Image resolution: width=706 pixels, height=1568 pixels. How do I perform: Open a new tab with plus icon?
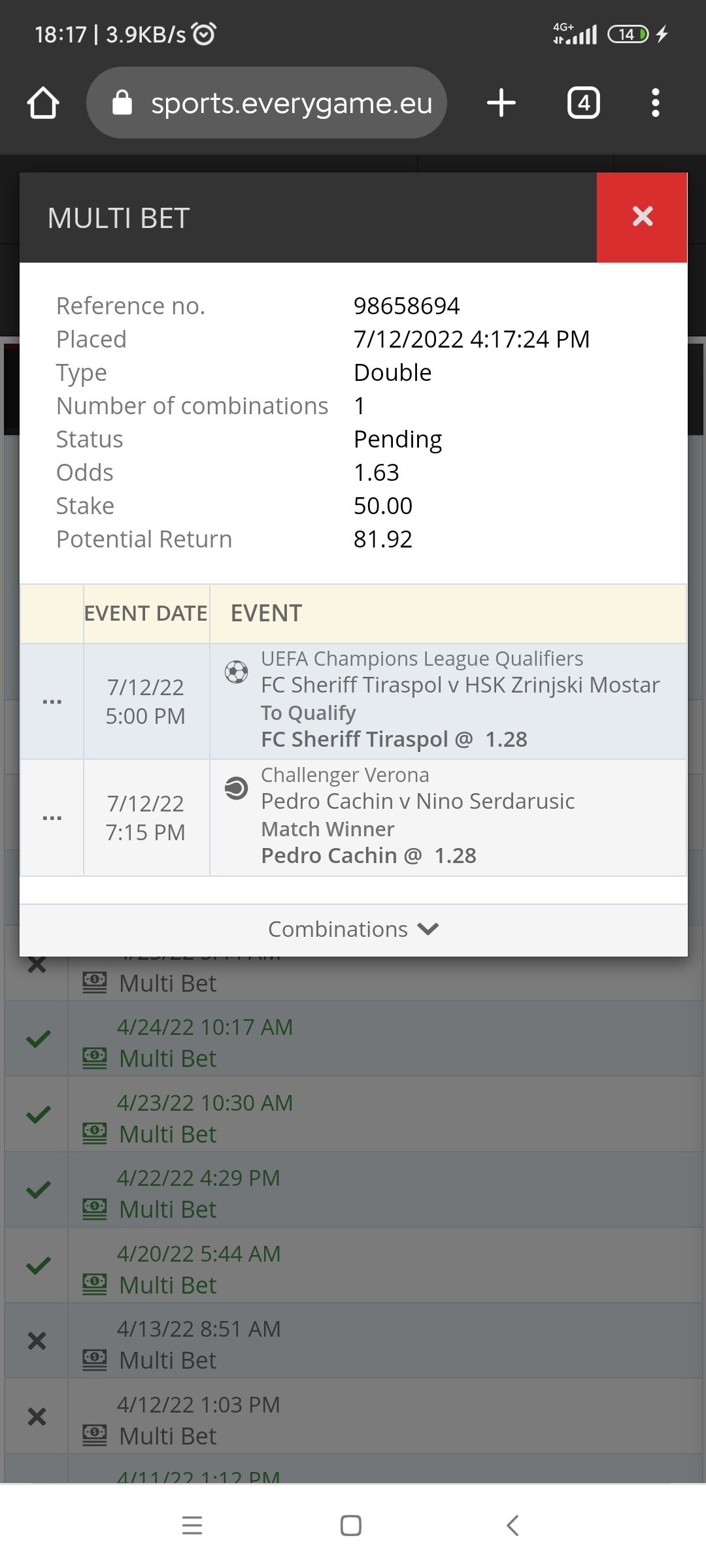coord(501,103)
